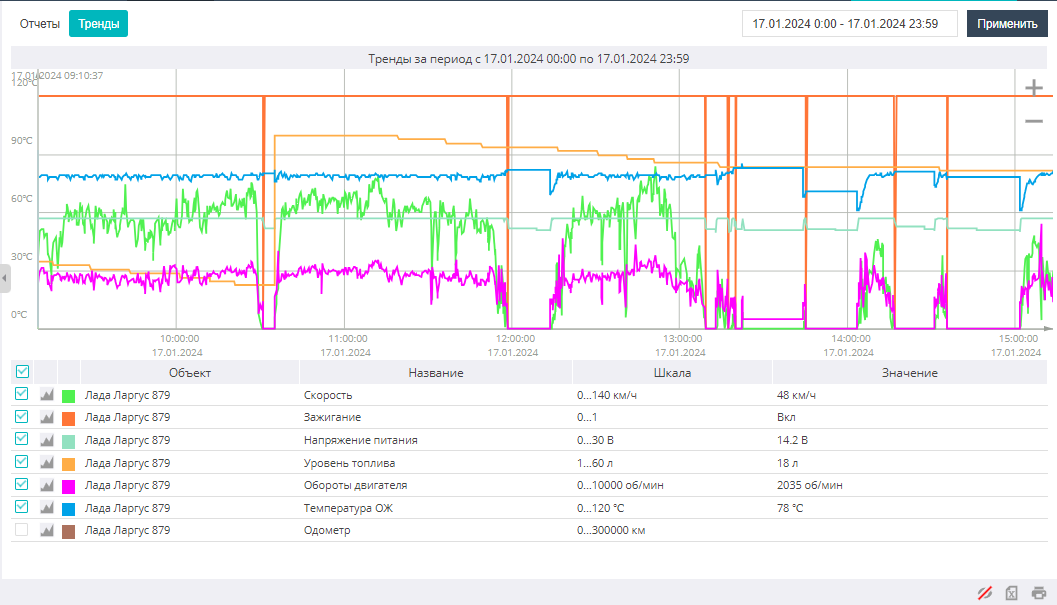The height and width of the screenshot is (605, 1057).
Task: Click the red crossed-out lines icon
Action: [x=985, y=593]
